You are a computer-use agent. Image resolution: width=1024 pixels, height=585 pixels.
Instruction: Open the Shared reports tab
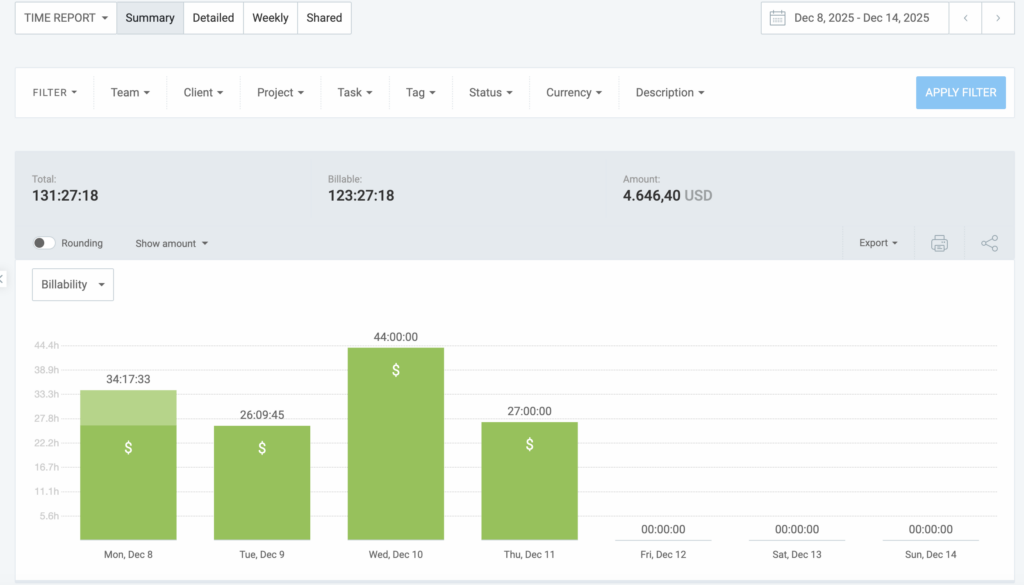(x=324, y=18)
